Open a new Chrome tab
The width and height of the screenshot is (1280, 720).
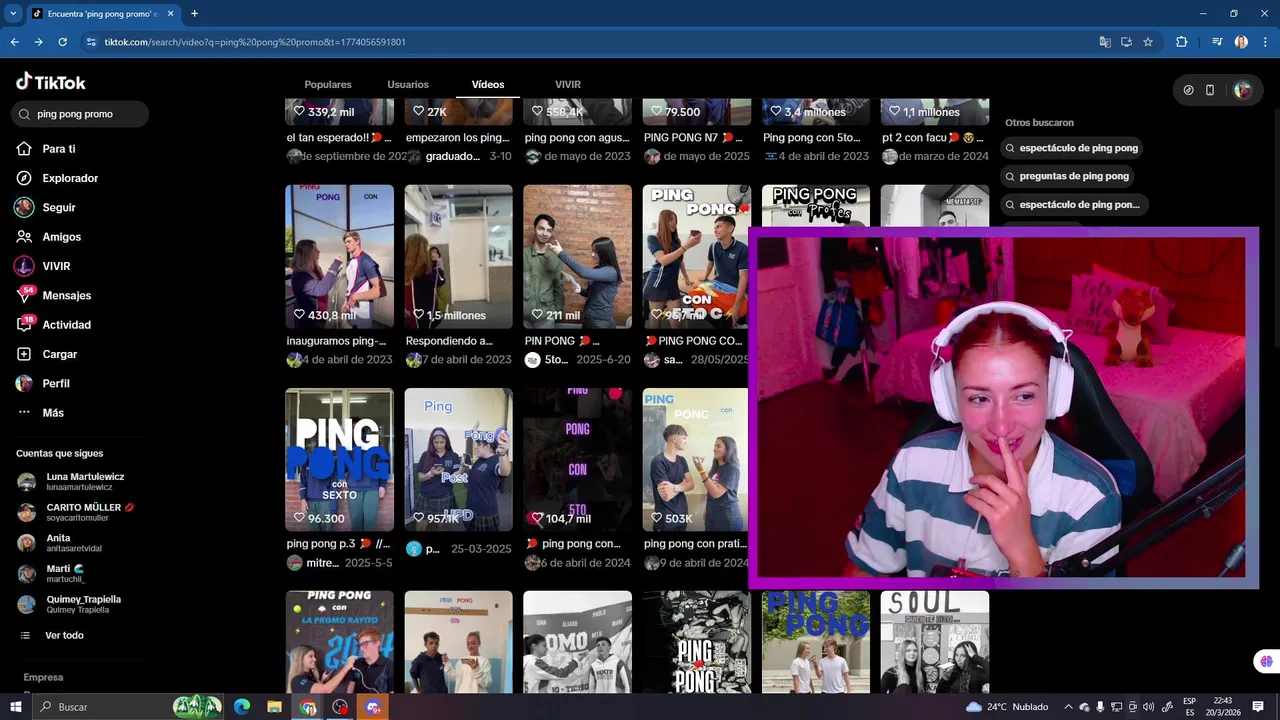tap(194, 13)
